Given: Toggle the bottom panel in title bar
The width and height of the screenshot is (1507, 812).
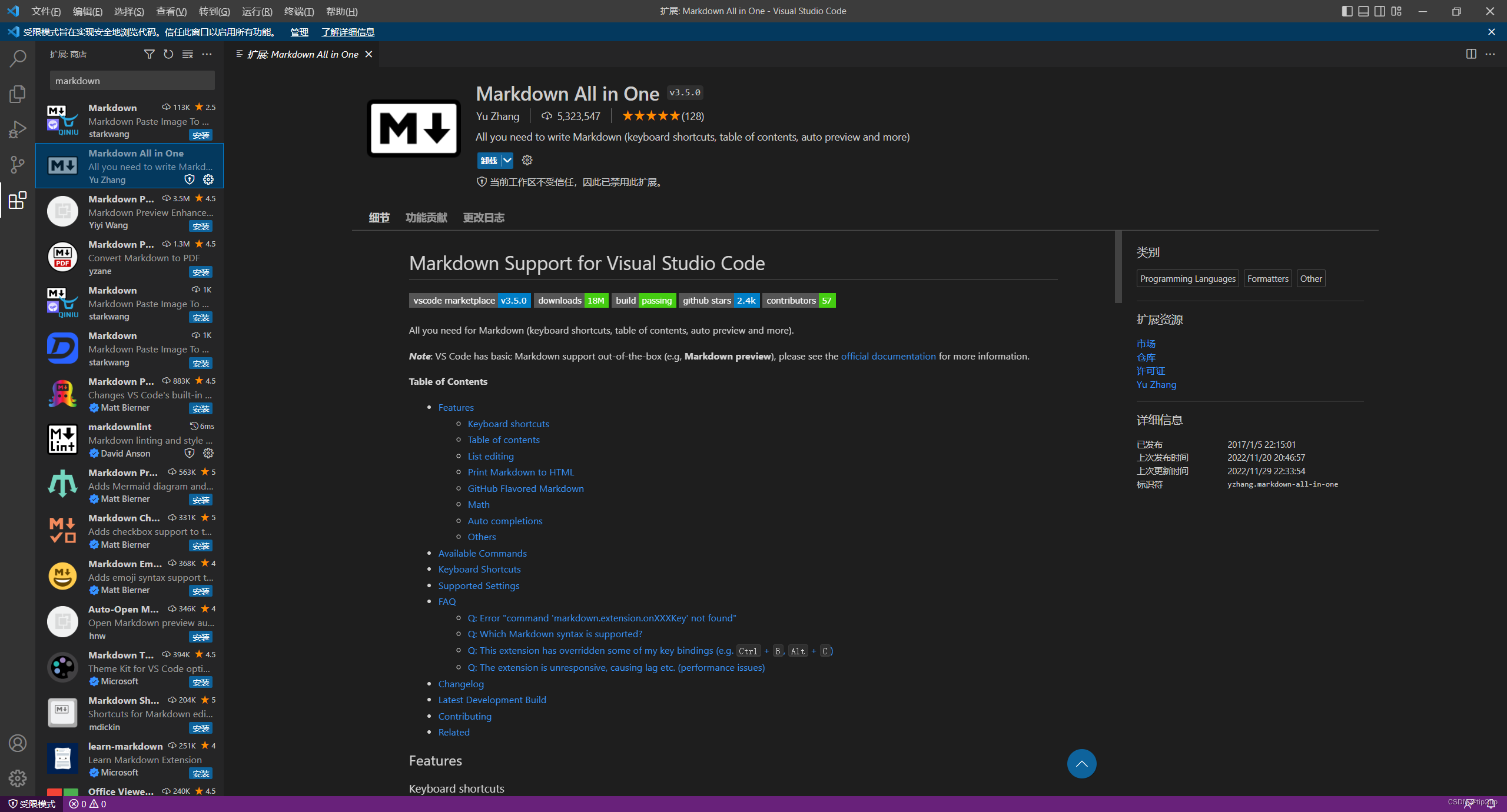Looking at the screenshot, I should coord(1363,11).
